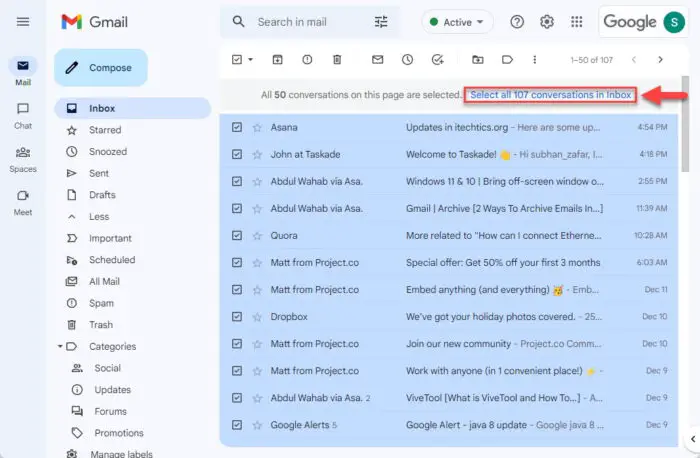This screenshot has width=700, height=458.
Task: Mark selected conversations as read icon
Action: (x=378, y=60)
